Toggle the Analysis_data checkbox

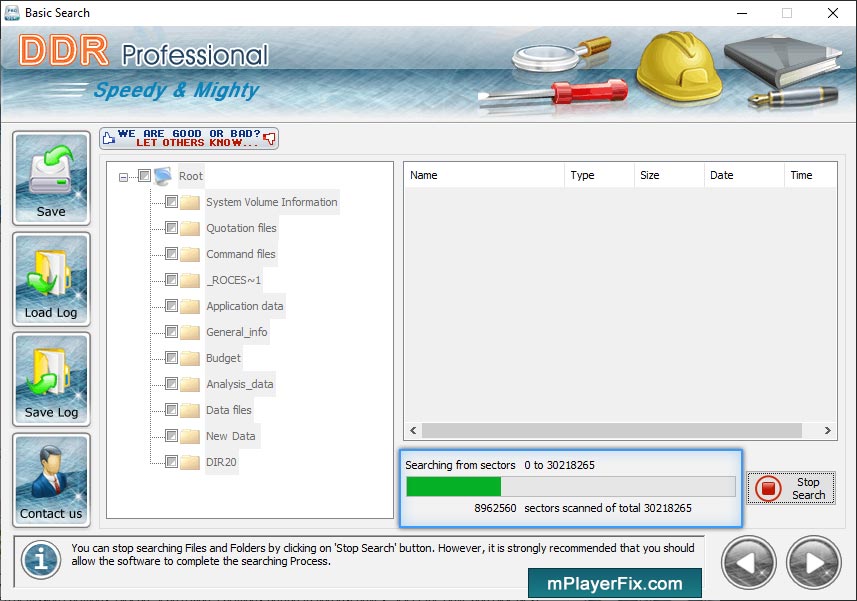(172, 384)
